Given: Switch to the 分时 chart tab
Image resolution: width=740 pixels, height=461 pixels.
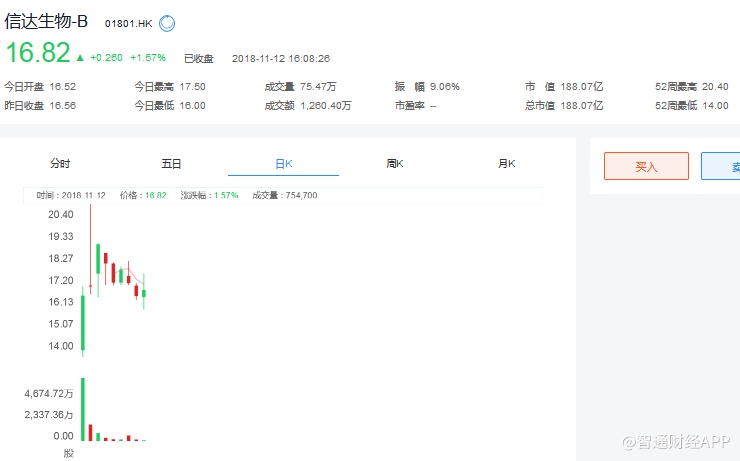Looking at the screenshot, I should [x=60, y=164].
